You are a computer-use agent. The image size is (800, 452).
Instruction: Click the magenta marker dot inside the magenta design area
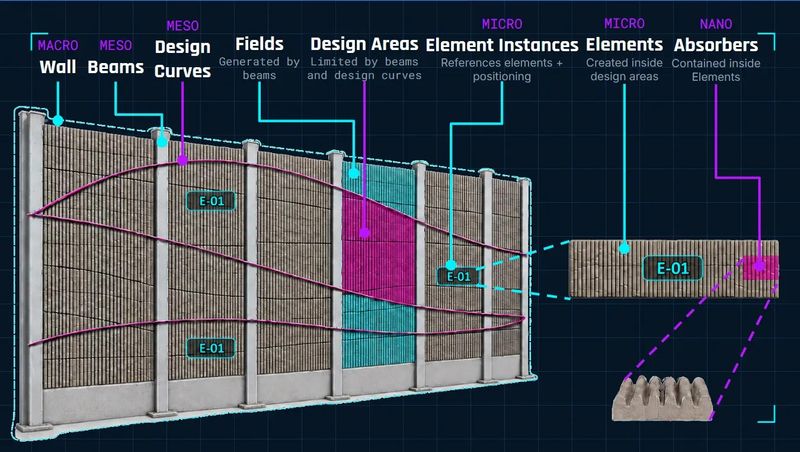pyautogui.click(x=364, y=233)
